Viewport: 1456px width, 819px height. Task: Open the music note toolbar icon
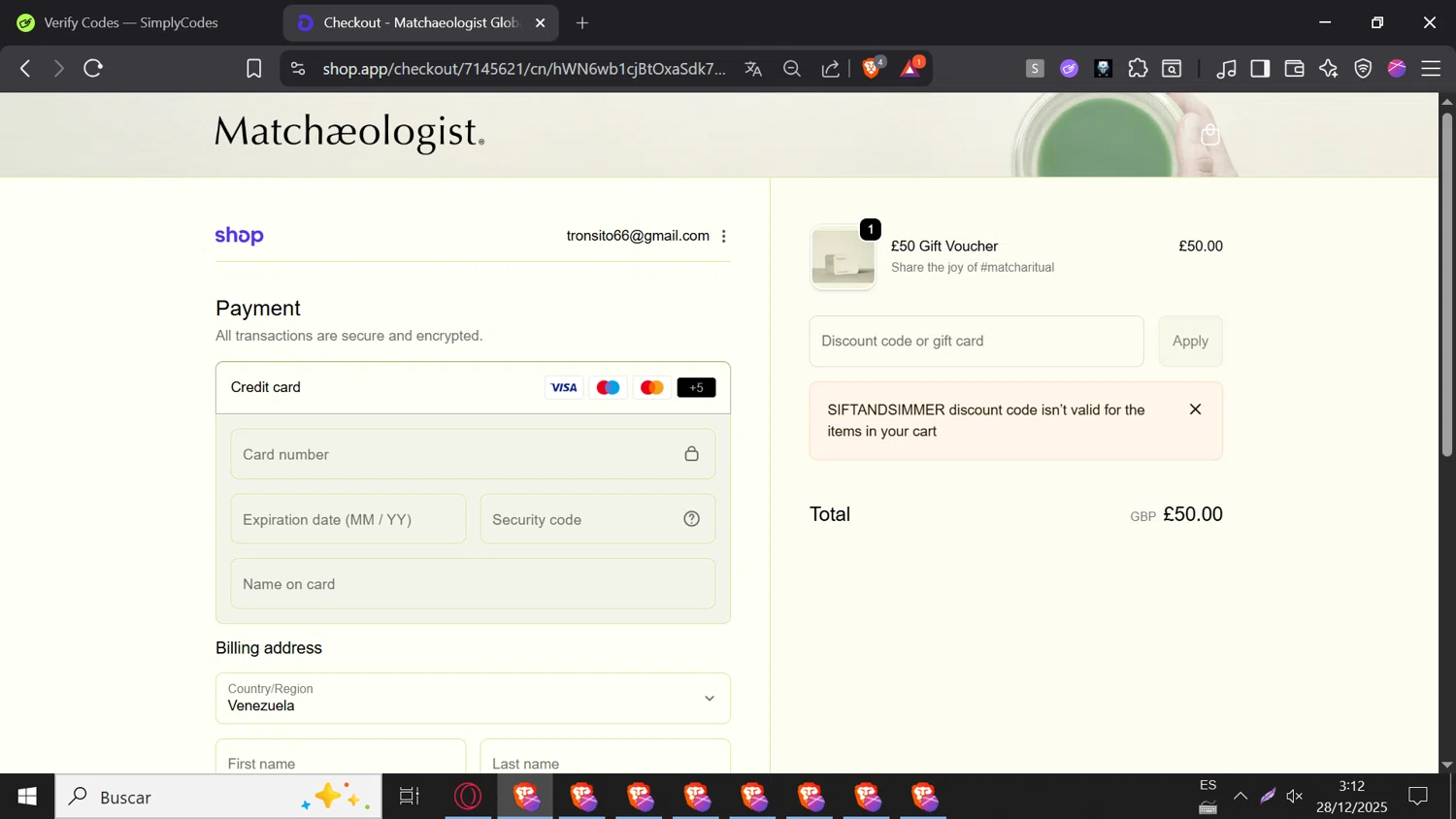(1226, 69)
